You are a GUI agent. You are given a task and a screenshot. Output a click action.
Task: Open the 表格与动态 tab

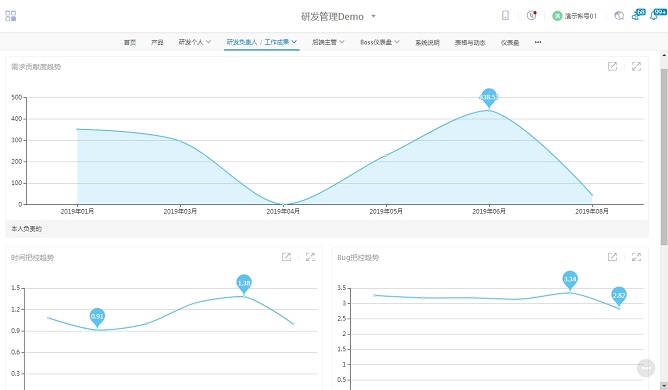point(470,42)
